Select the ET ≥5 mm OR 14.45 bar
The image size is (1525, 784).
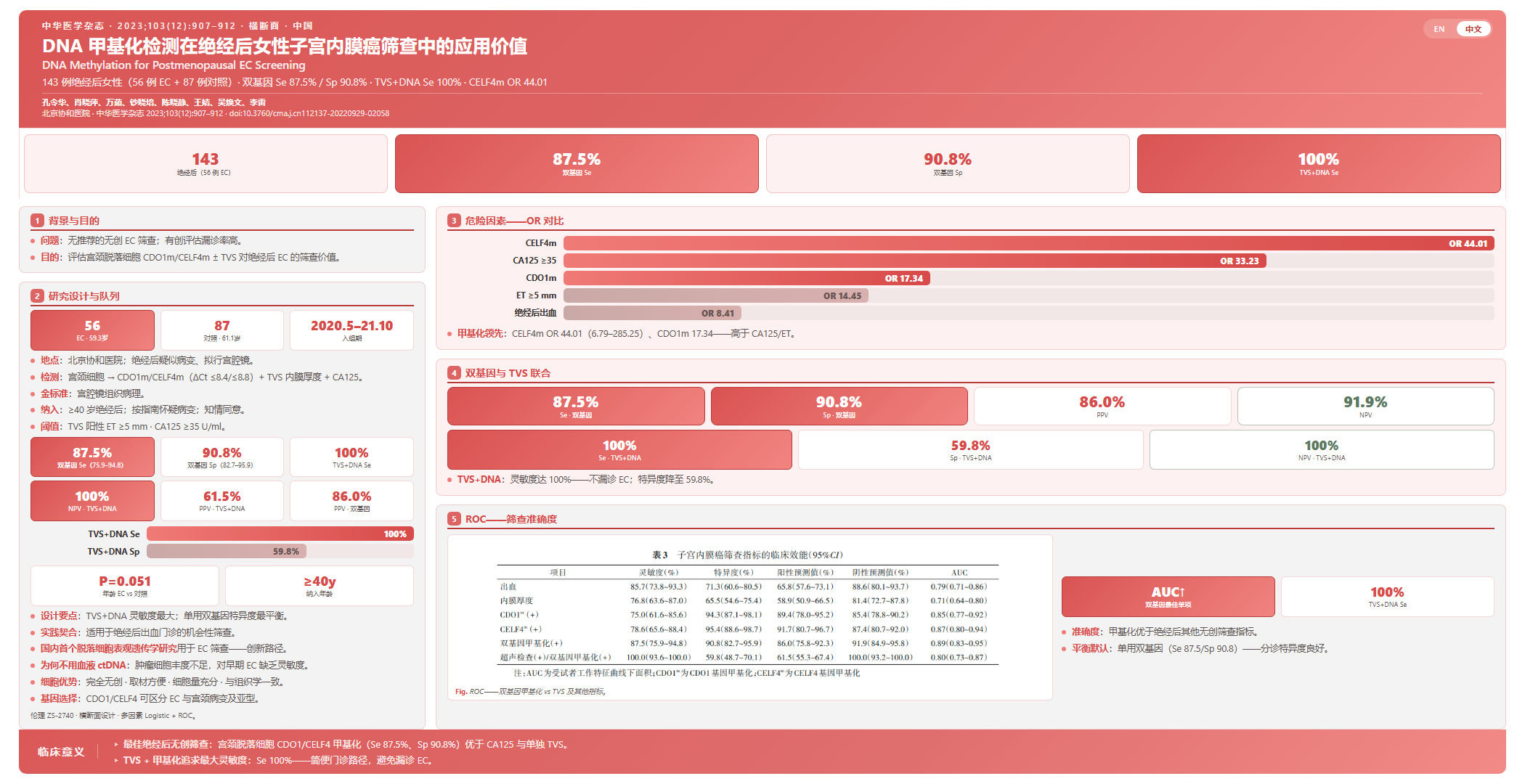[x=716, y=295]
